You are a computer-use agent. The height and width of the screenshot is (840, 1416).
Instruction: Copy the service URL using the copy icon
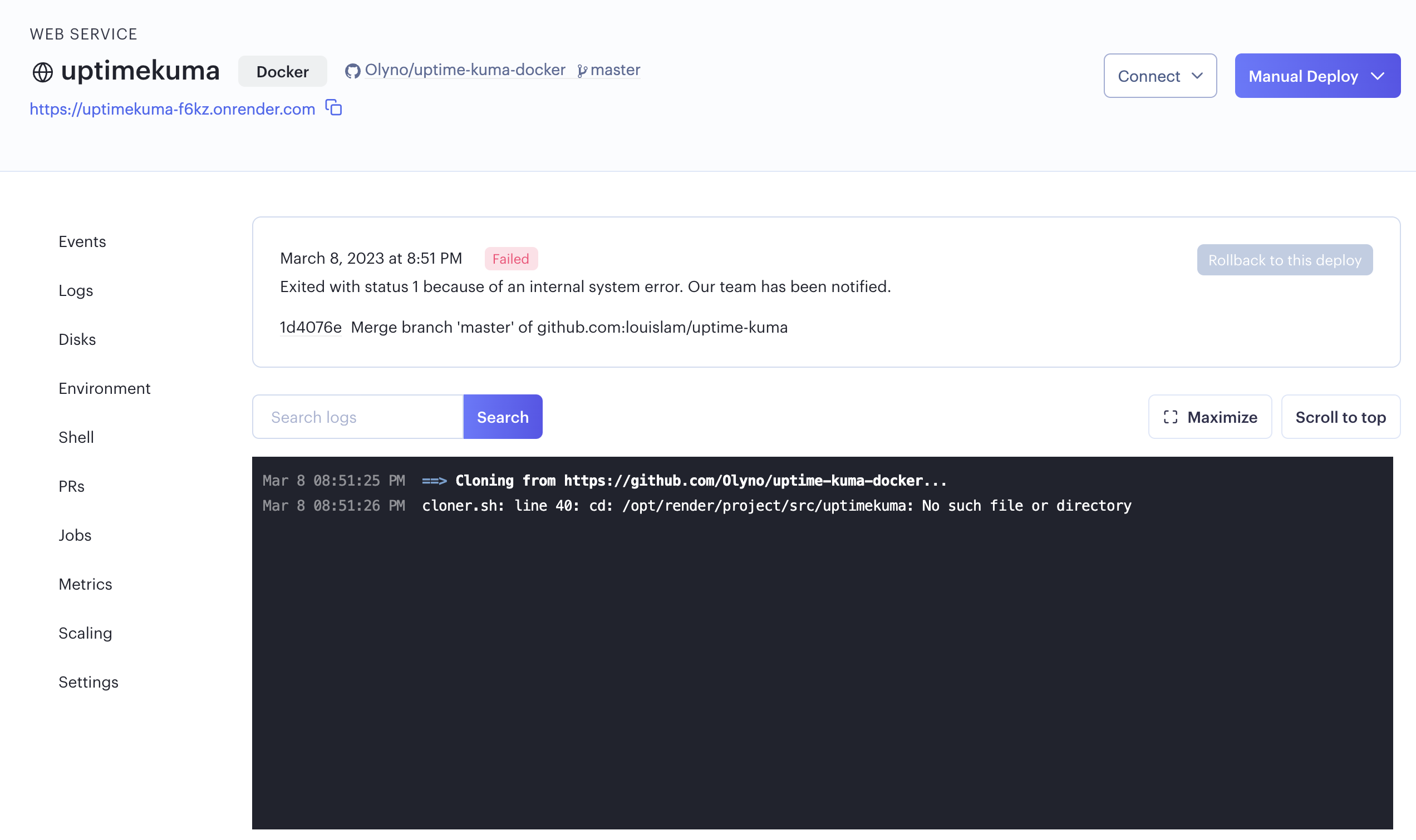(333, 107)
